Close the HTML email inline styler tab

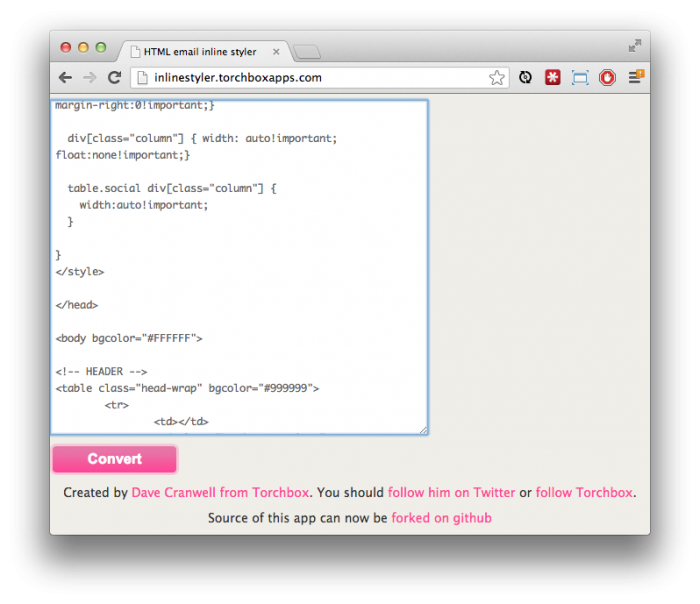(276, 52)
